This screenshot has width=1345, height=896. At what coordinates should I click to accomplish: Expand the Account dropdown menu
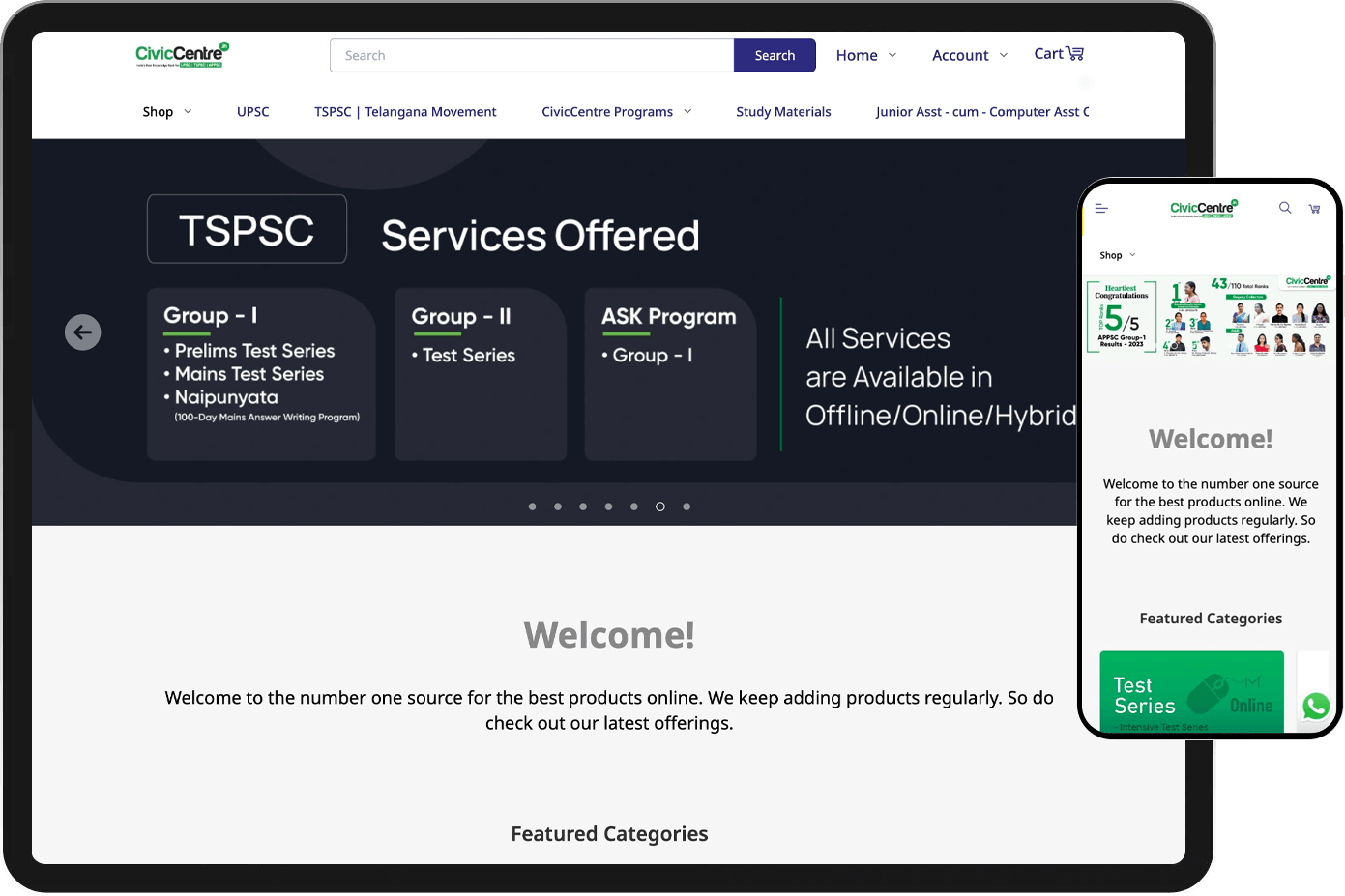point(969,56)
